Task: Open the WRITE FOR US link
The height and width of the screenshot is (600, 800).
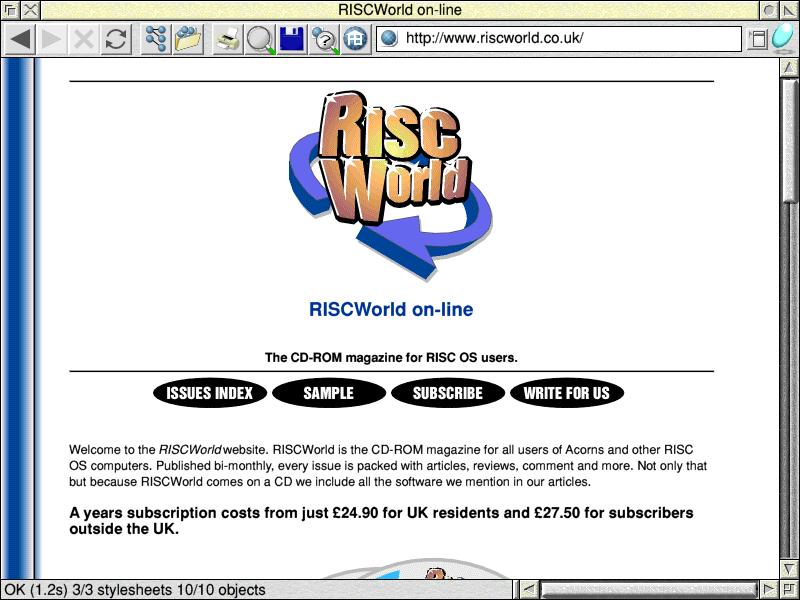Action: (x=566, y=393)
